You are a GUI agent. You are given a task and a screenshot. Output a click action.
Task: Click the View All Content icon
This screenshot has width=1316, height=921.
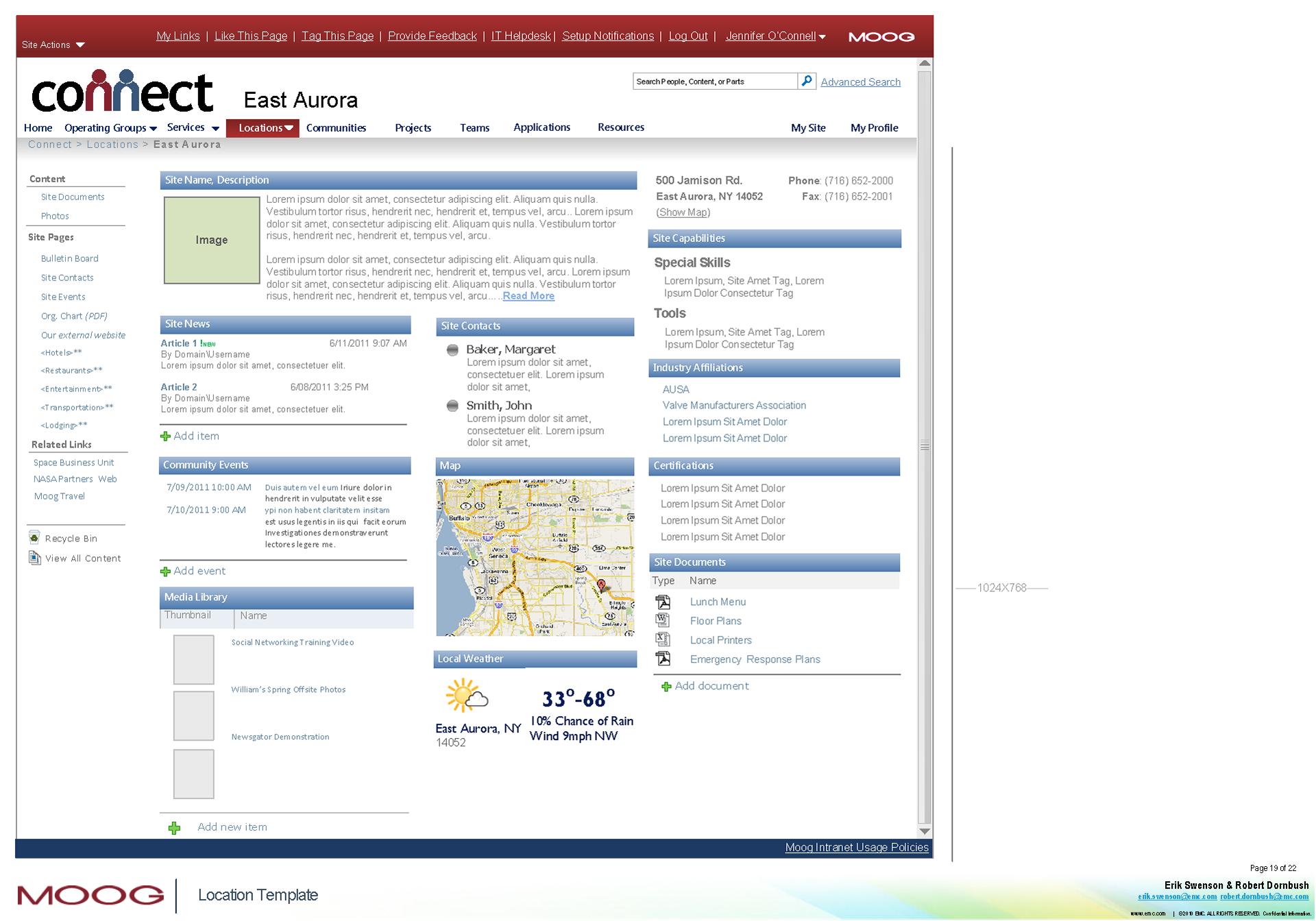pyautogui.click(x=34, y=558)
